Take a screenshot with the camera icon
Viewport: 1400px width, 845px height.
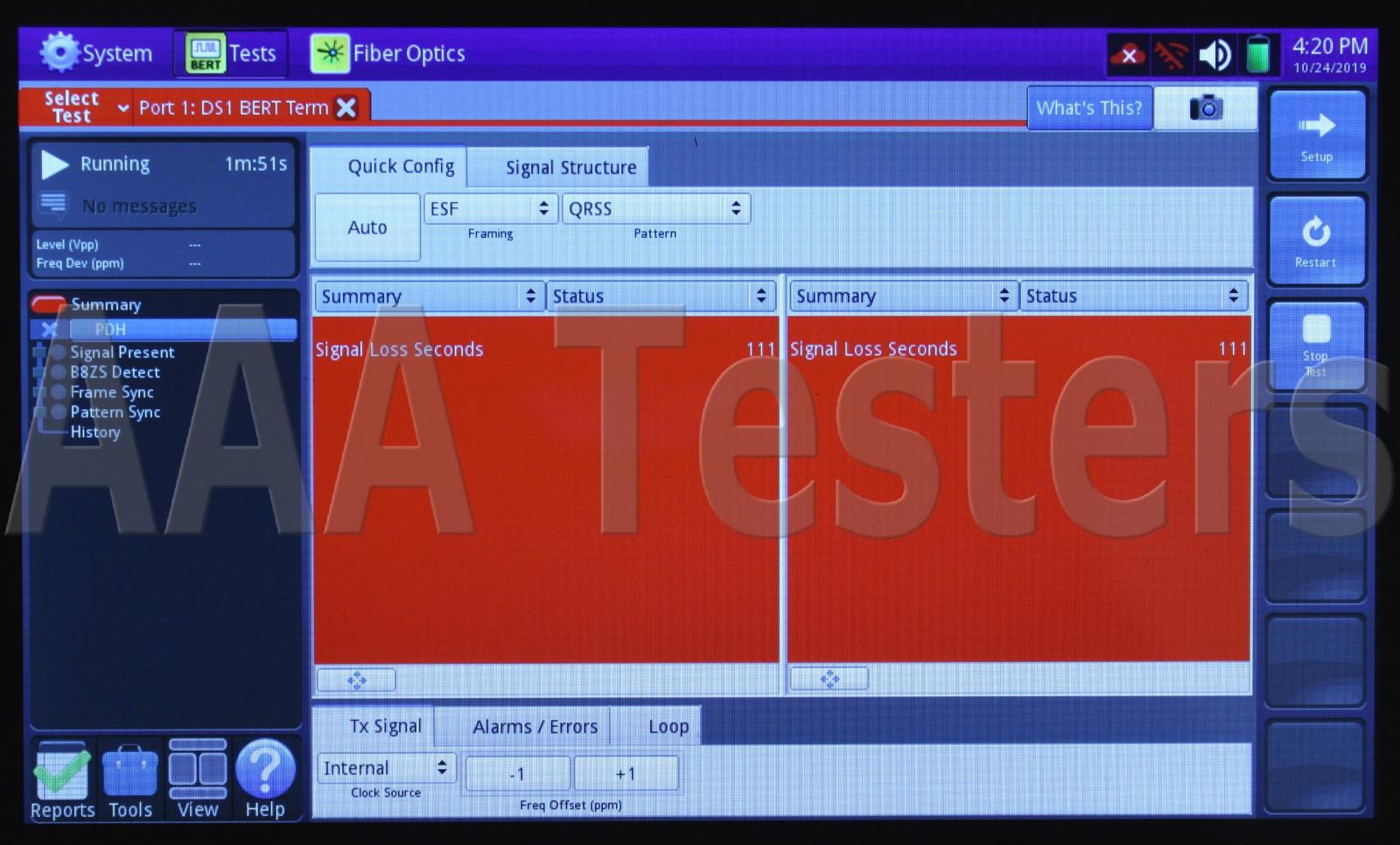[1205, 108]
